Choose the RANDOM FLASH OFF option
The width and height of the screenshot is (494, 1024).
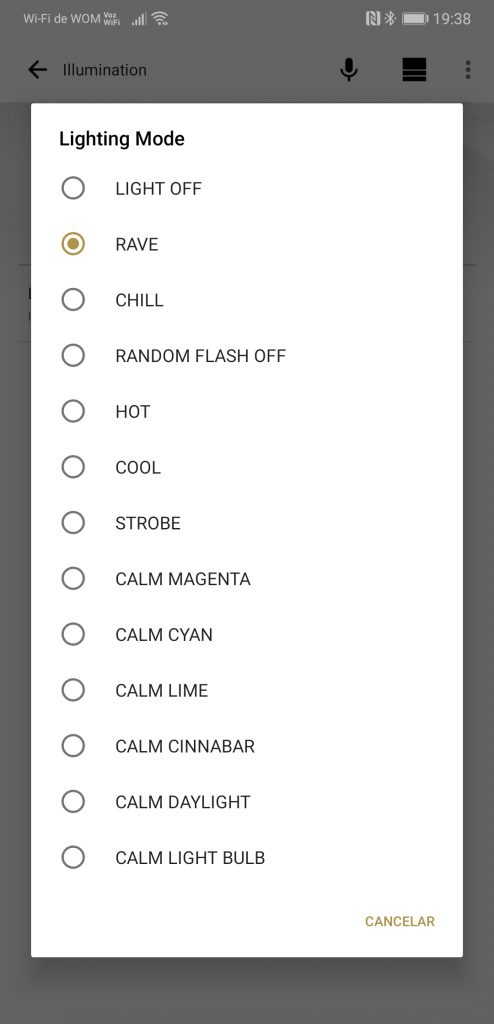pyautogui.click(x=247, y=356)
